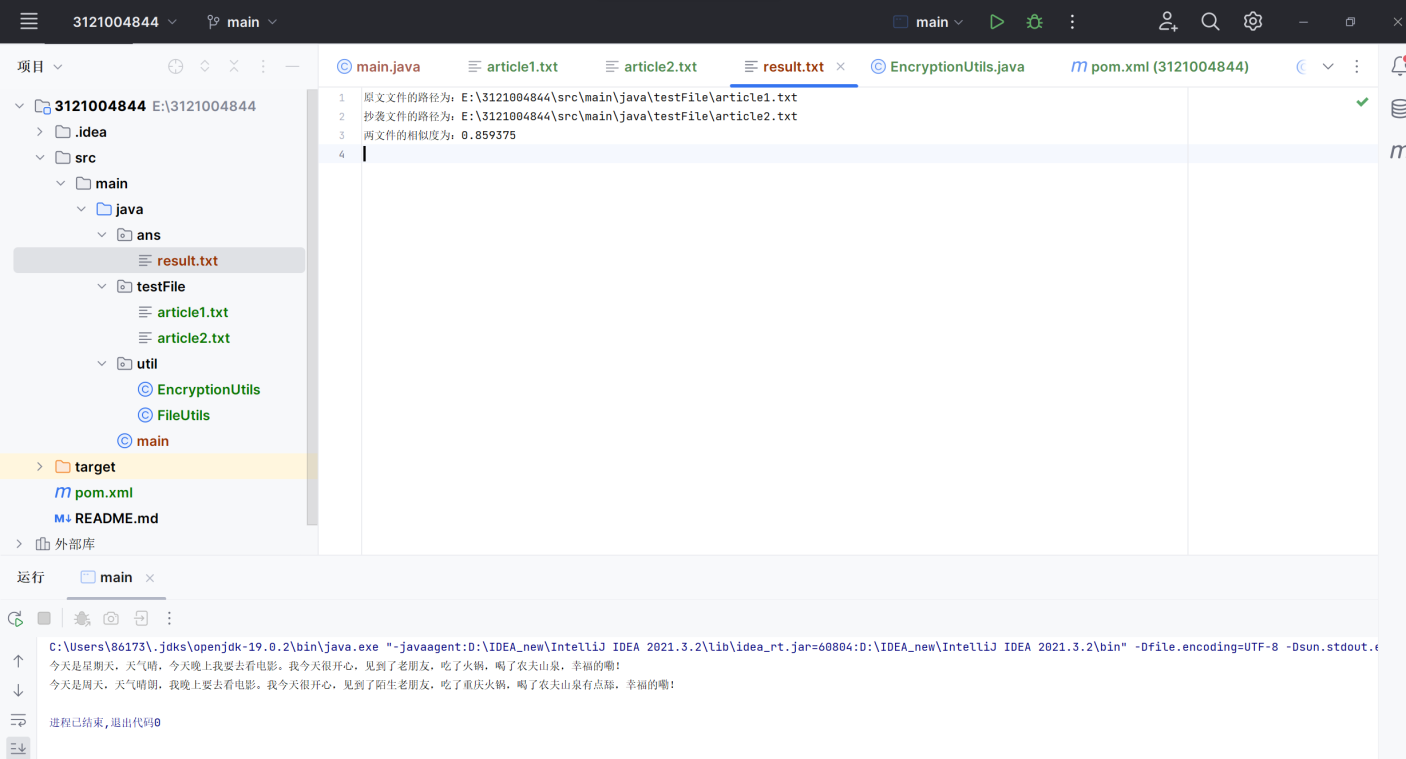
Task: Move up the stack trace arrow
Action: [x=18, y=661]
